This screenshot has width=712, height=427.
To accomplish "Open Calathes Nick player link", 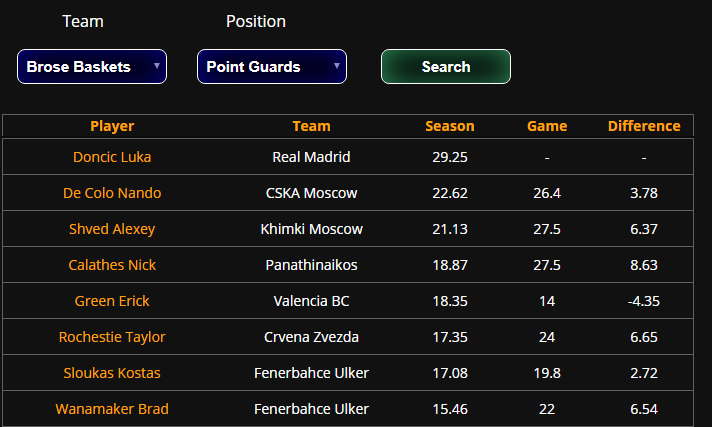I will (112, 265).
